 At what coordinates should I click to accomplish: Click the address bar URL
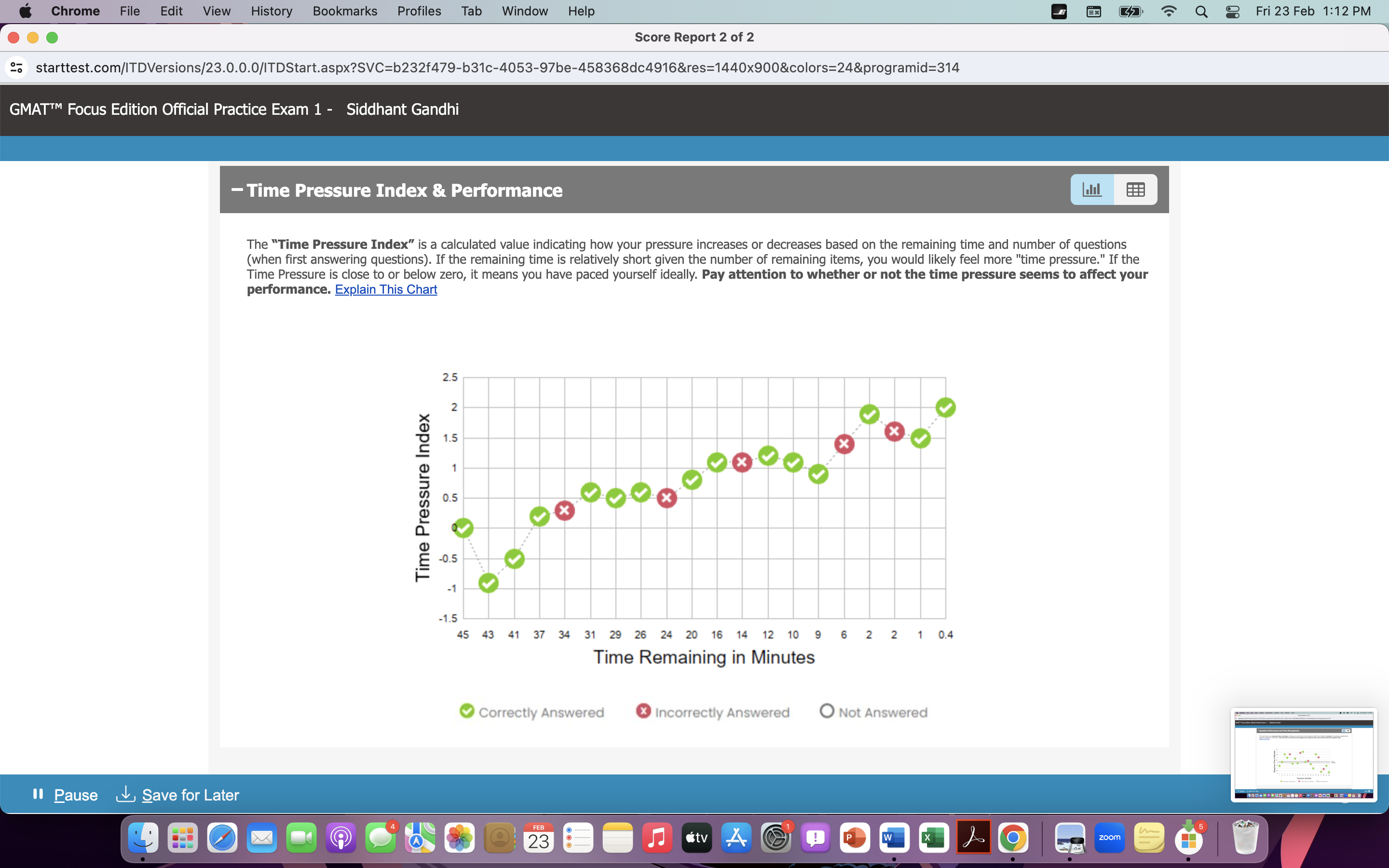(x=497, y=68)
